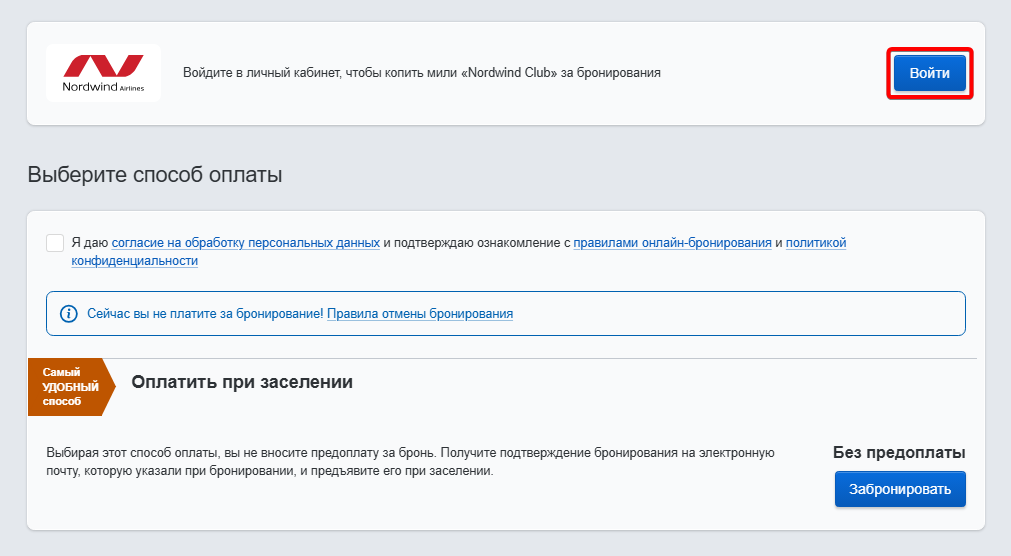Select the Оплатить при заселении payment option

(x=242, y=382)
